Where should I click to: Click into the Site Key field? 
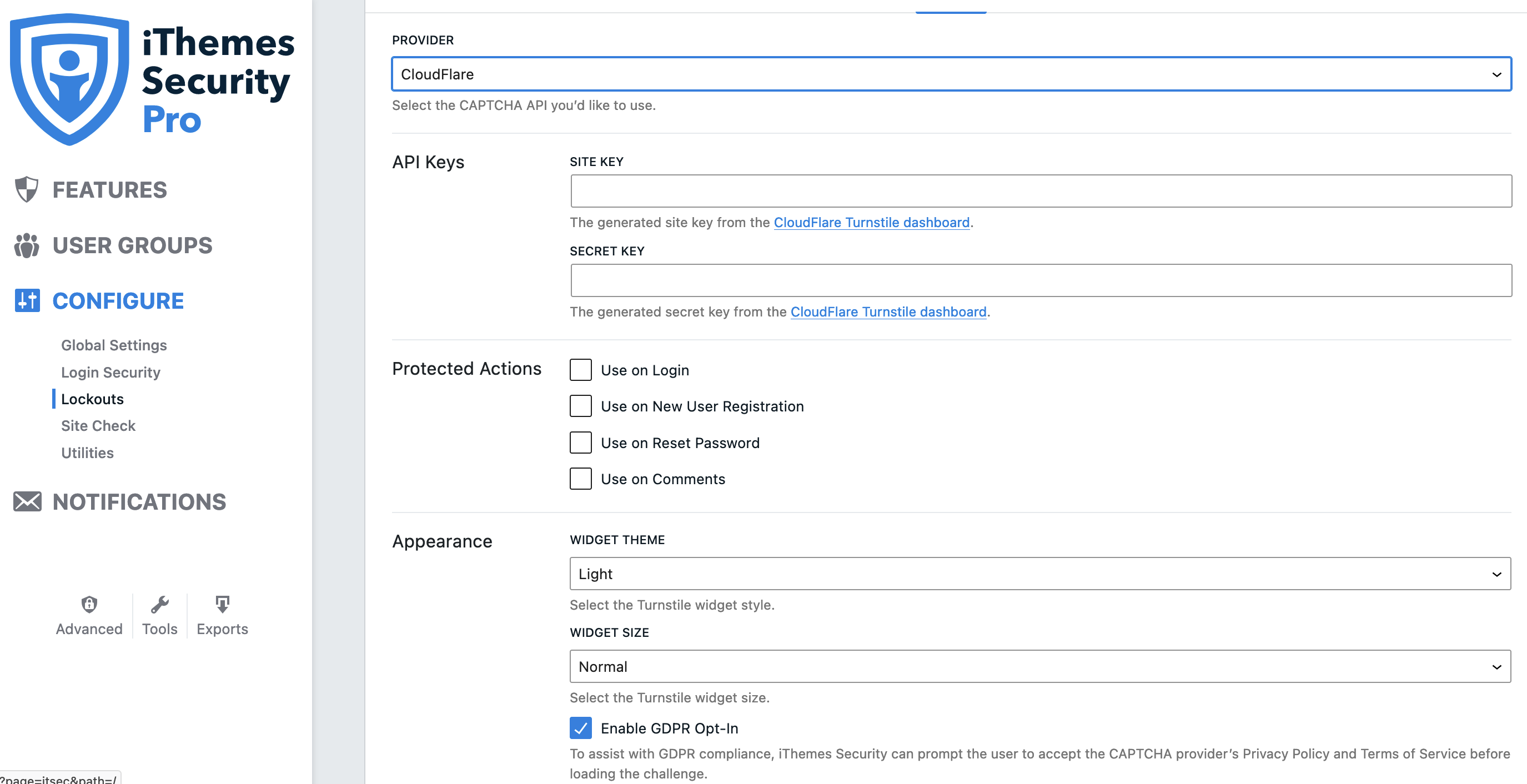pos(1041,191)
